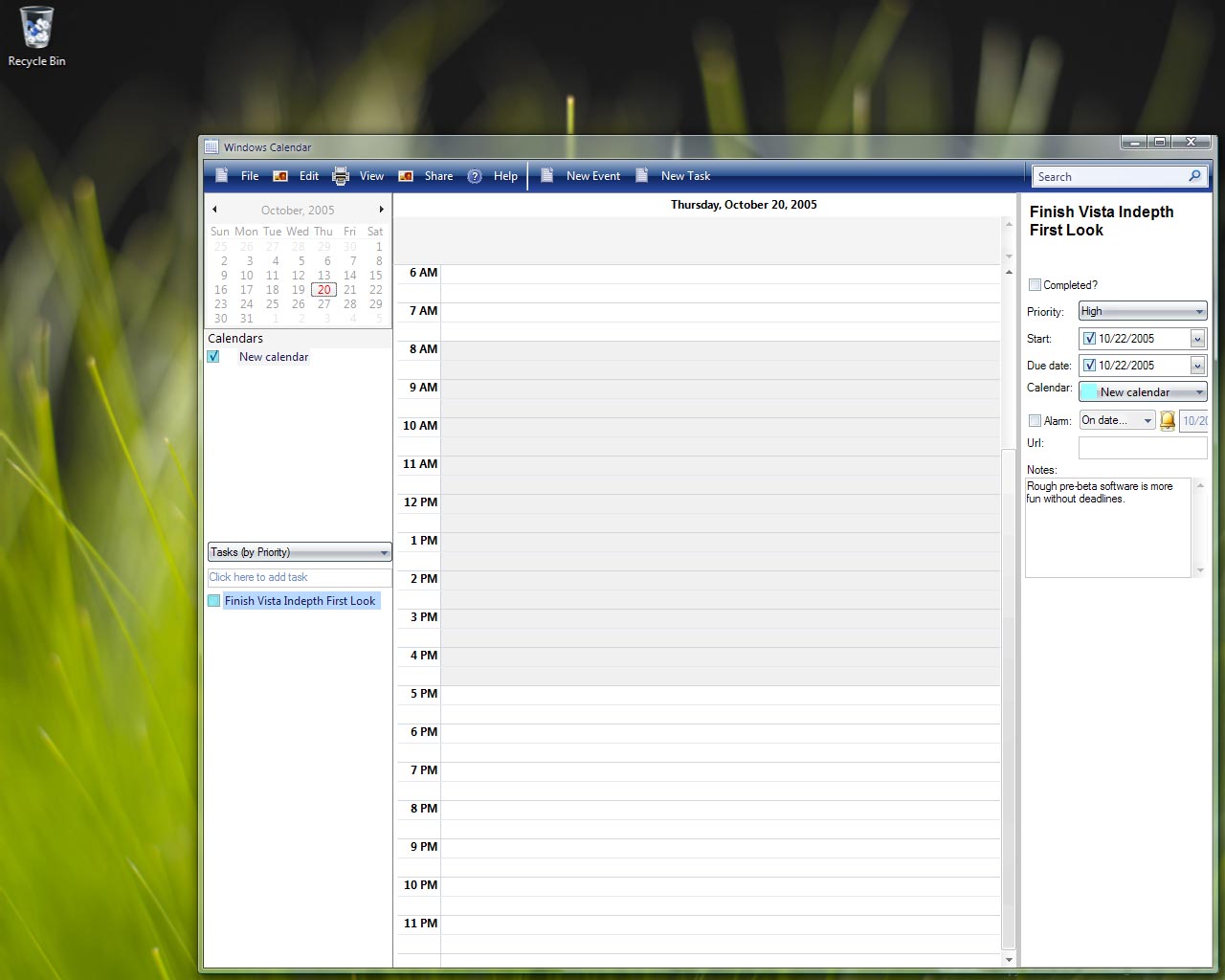Click the 9 AM time slot
1225x980 pixels.
[x=720, y=398]
